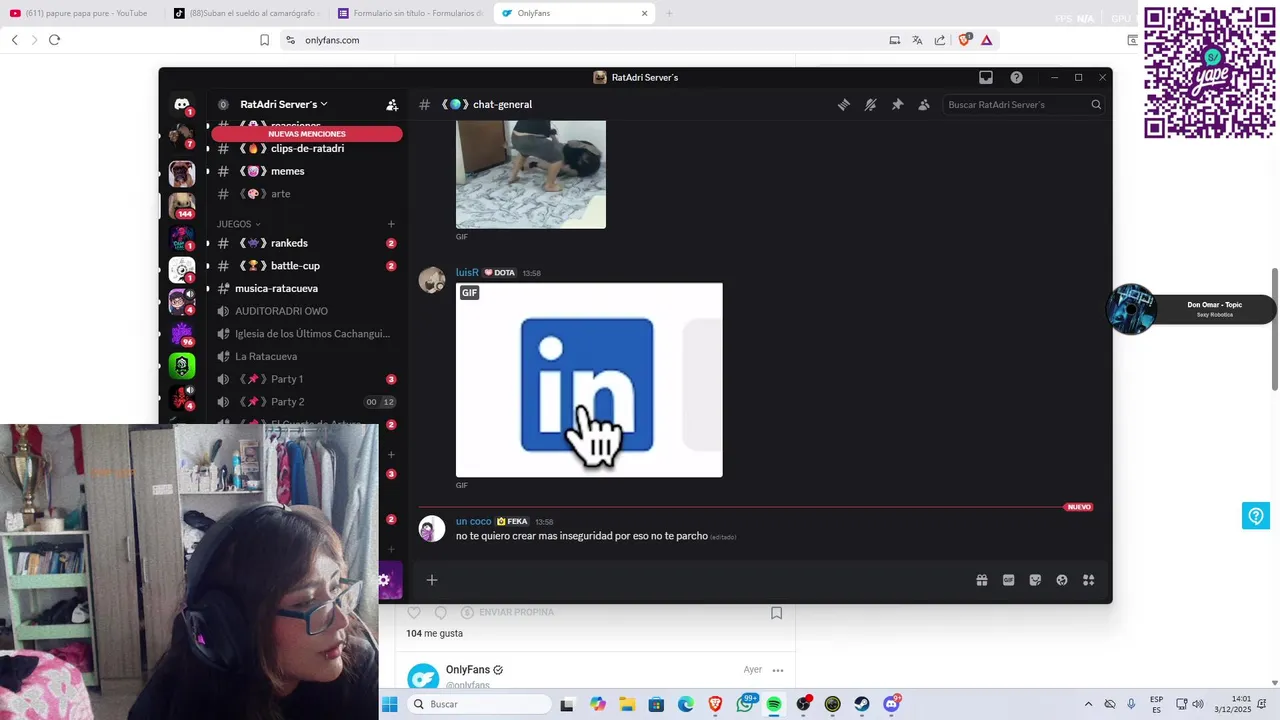Viewport: 1280px width, 720px height.
Task: Open a new browser tab
Action: 669,13
